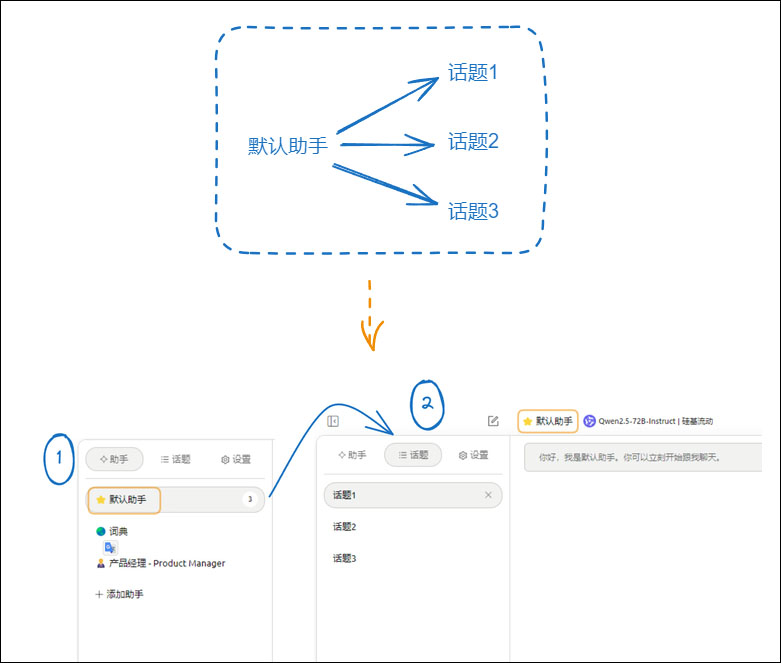
Task: Click the globe icon next to 词典
Action: point(101,531)
